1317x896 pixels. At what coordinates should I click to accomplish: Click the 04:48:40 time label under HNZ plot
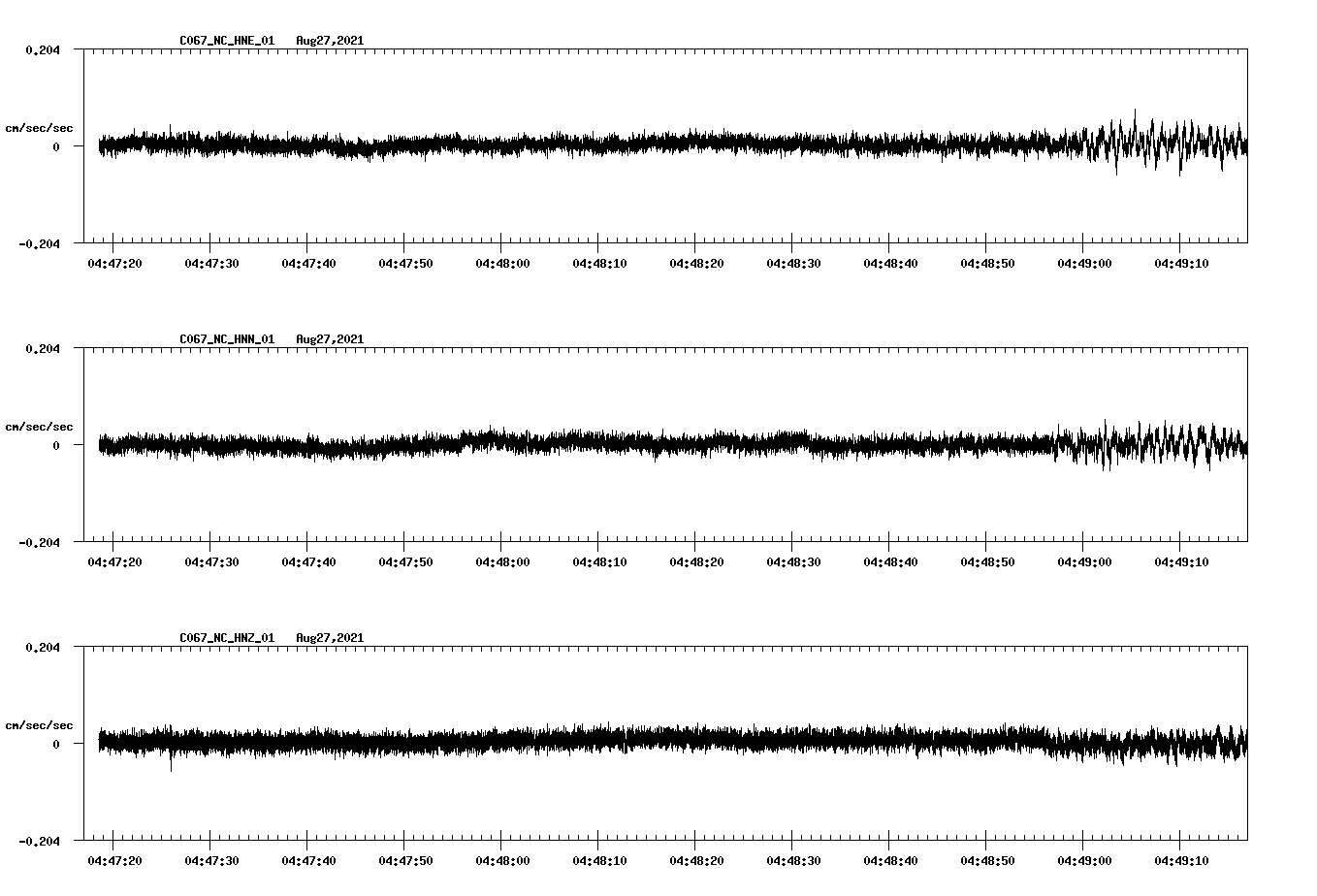tap(890, 860)
